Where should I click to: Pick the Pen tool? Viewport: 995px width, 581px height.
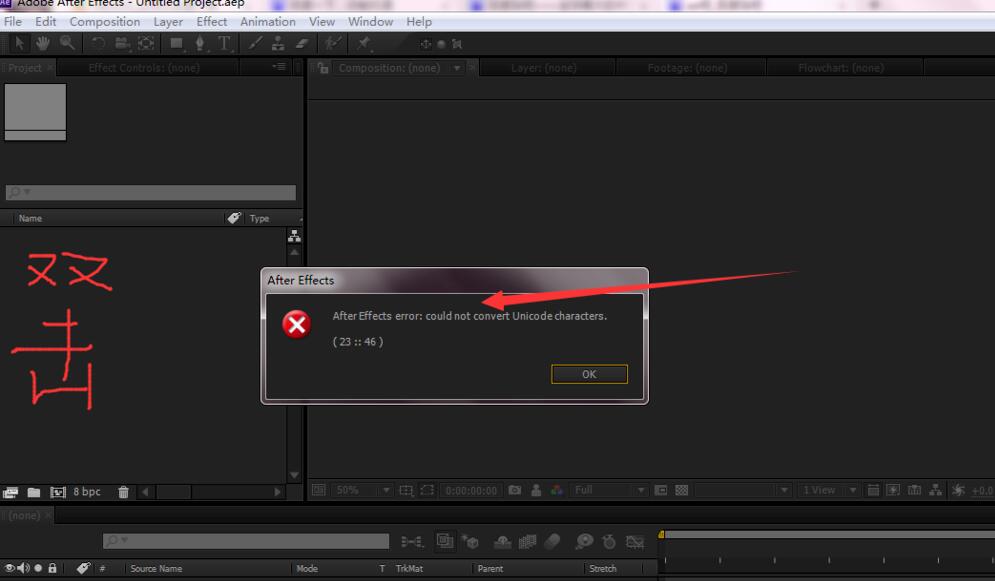200,43
